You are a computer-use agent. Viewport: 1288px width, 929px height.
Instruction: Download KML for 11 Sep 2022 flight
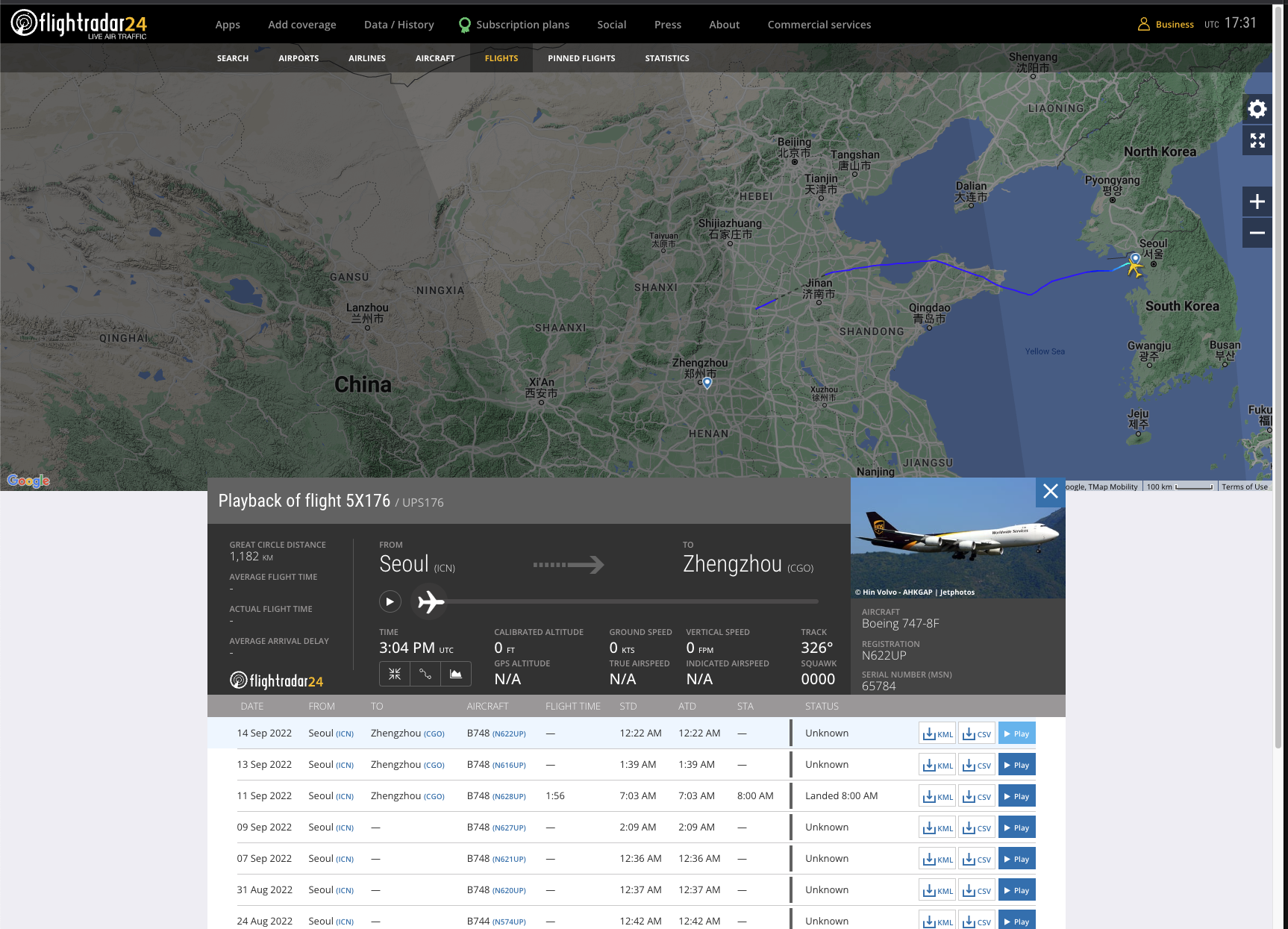pyautogui.click(x=938, y=796)
